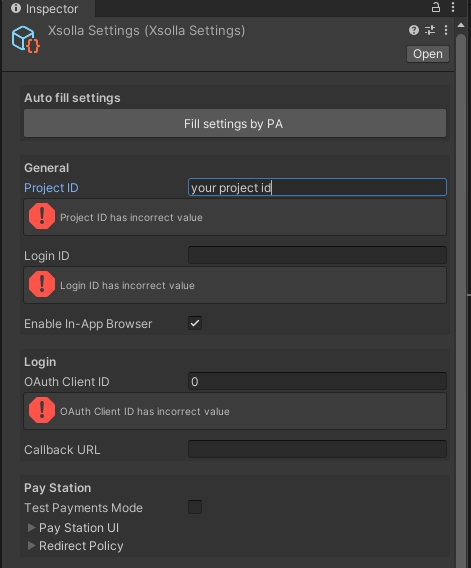Toggle the Inspector lock icon

(436, 7)
